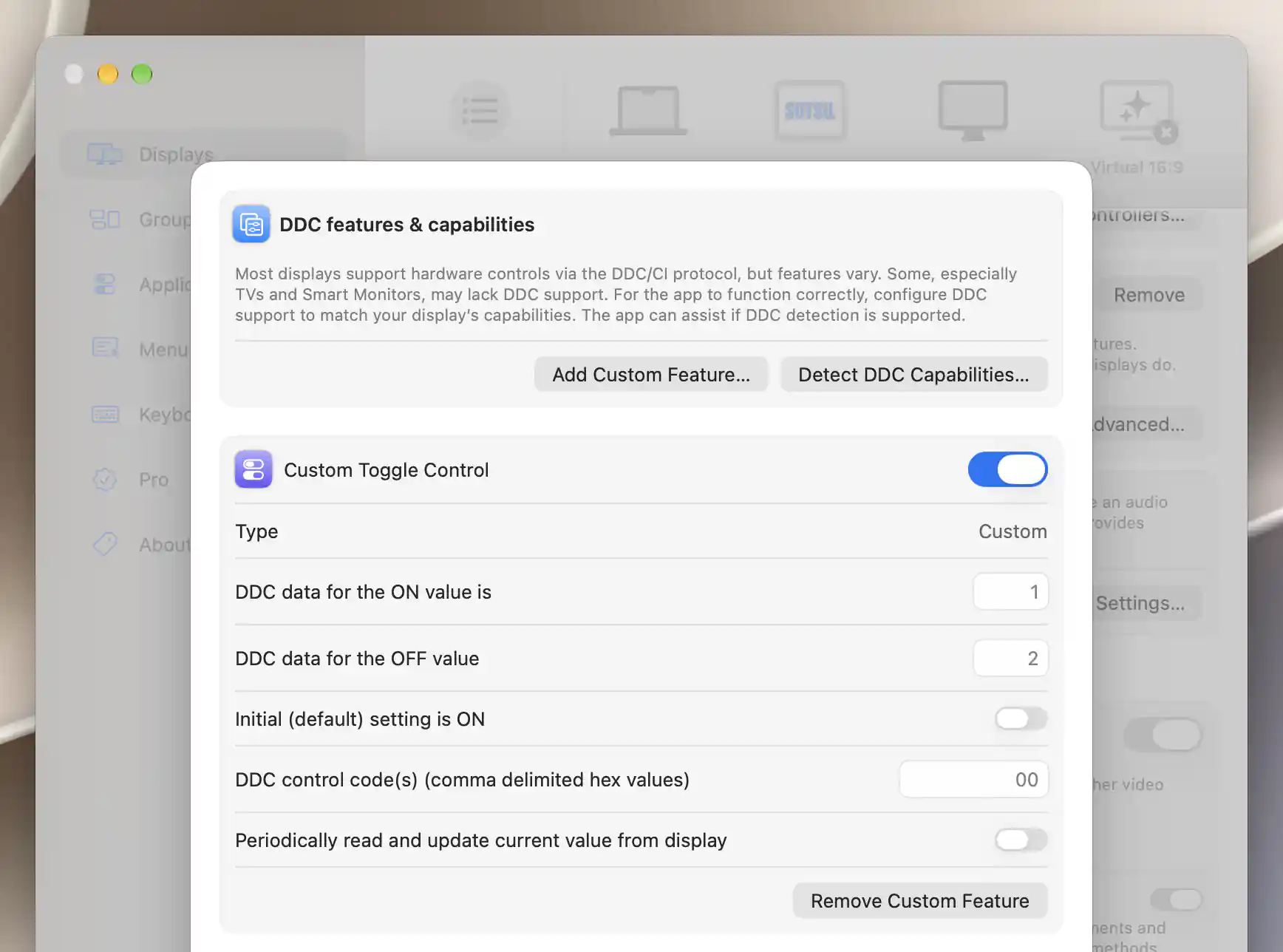Select the SUTSU display icon in the toolbar
The height and width of the screenshot is (952, 1283).
(x=810, y=111)
